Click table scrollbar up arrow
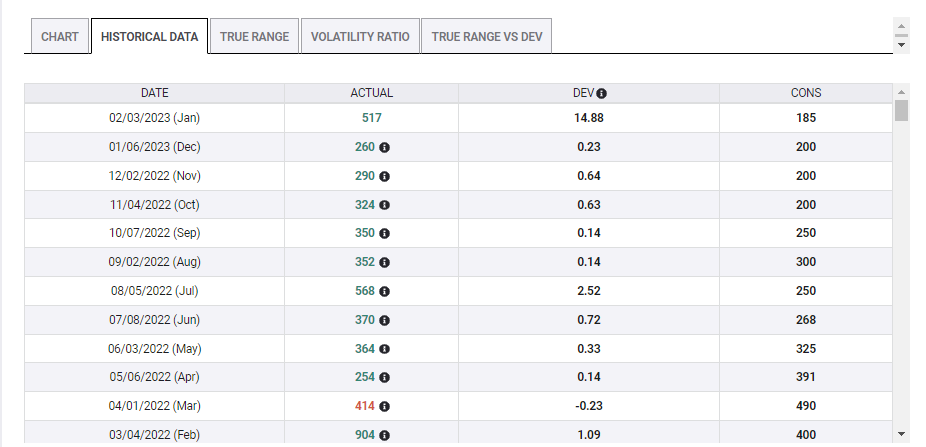The image size is (926, 447). 902,92
